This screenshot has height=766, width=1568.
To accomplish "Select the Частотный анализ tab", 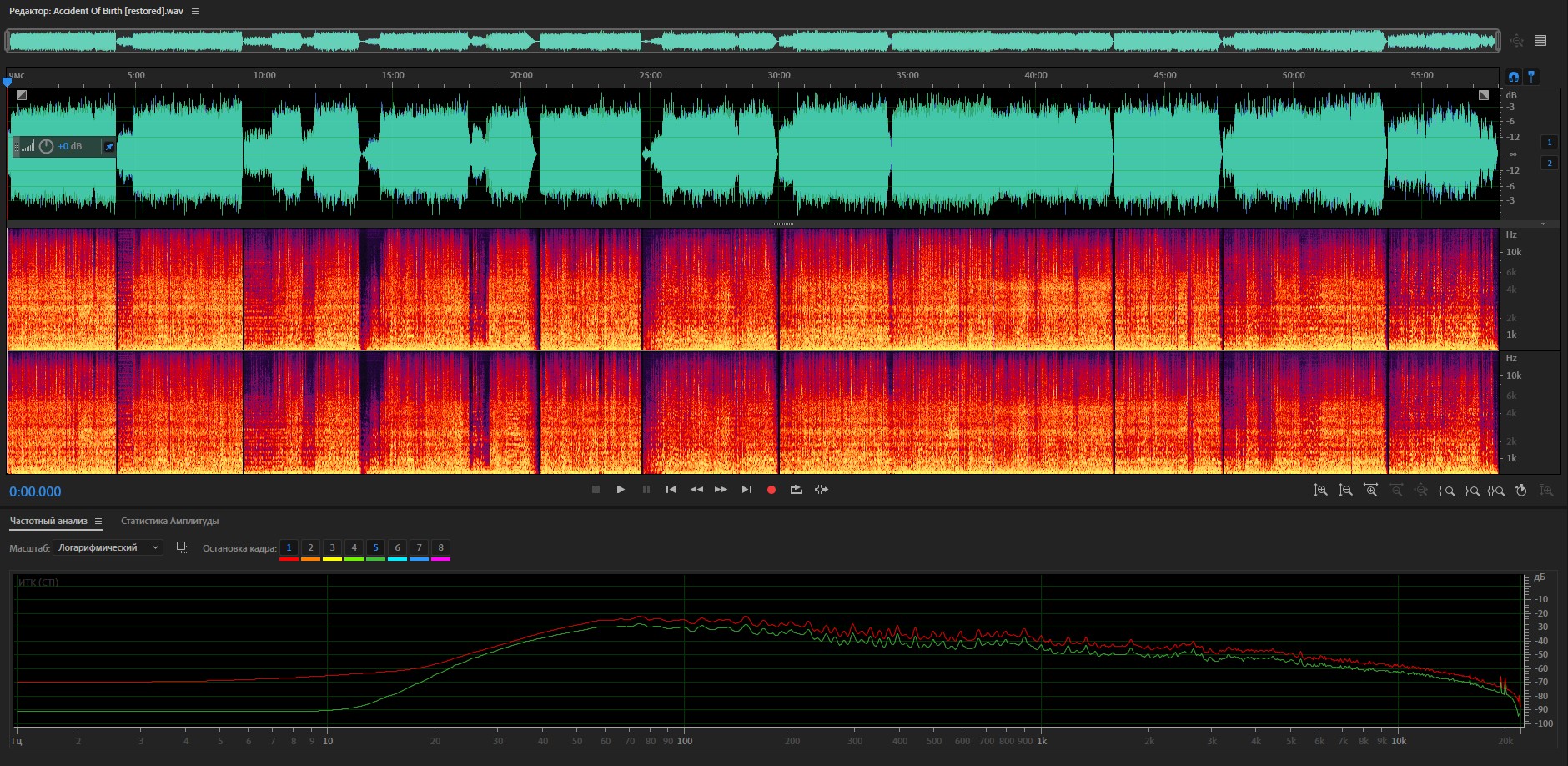I will click(x=48, y=521).
